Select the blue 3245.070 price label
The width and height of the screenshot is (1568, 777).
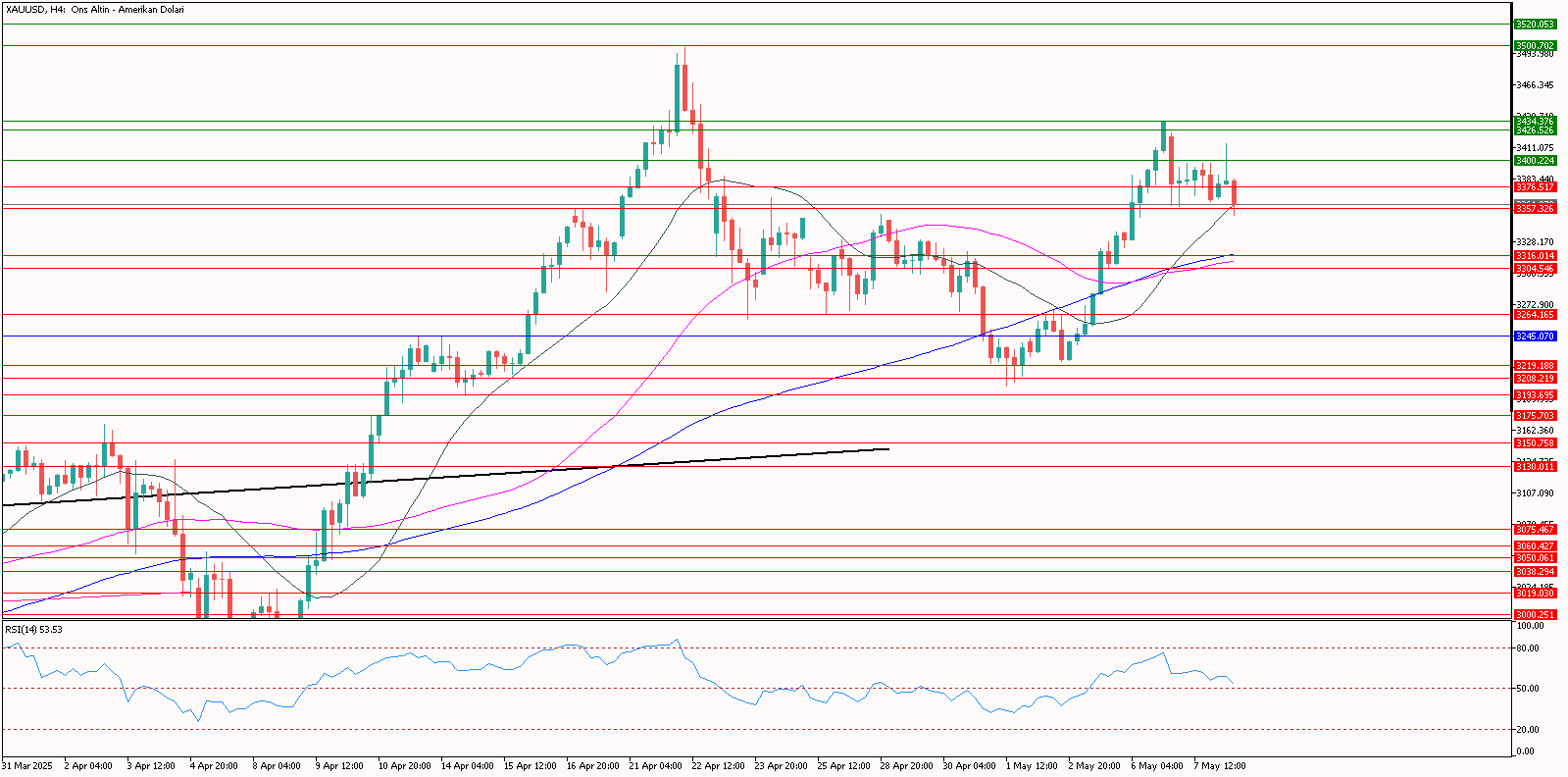coord(1535,336)
